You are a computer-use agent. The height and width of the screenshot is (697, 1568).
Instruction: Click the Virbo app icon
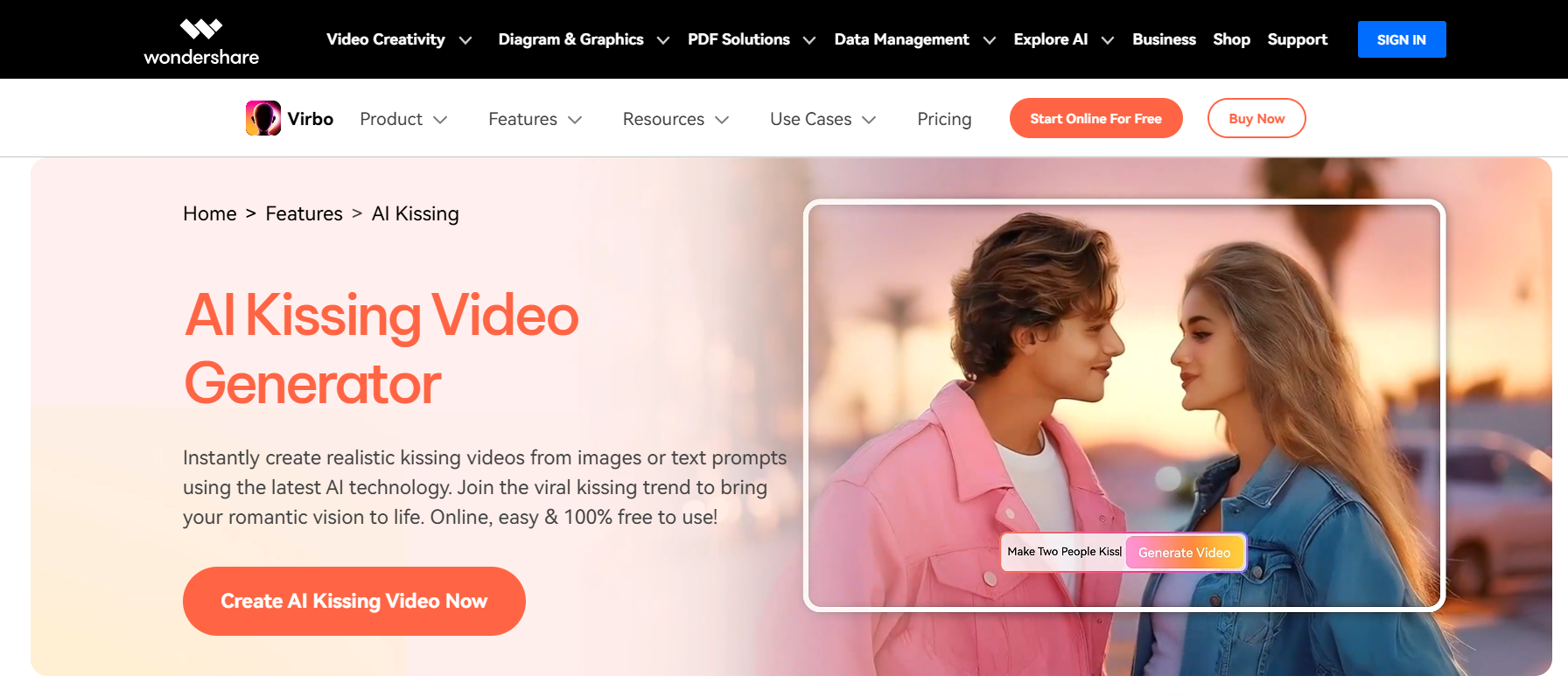click(262, 118)
